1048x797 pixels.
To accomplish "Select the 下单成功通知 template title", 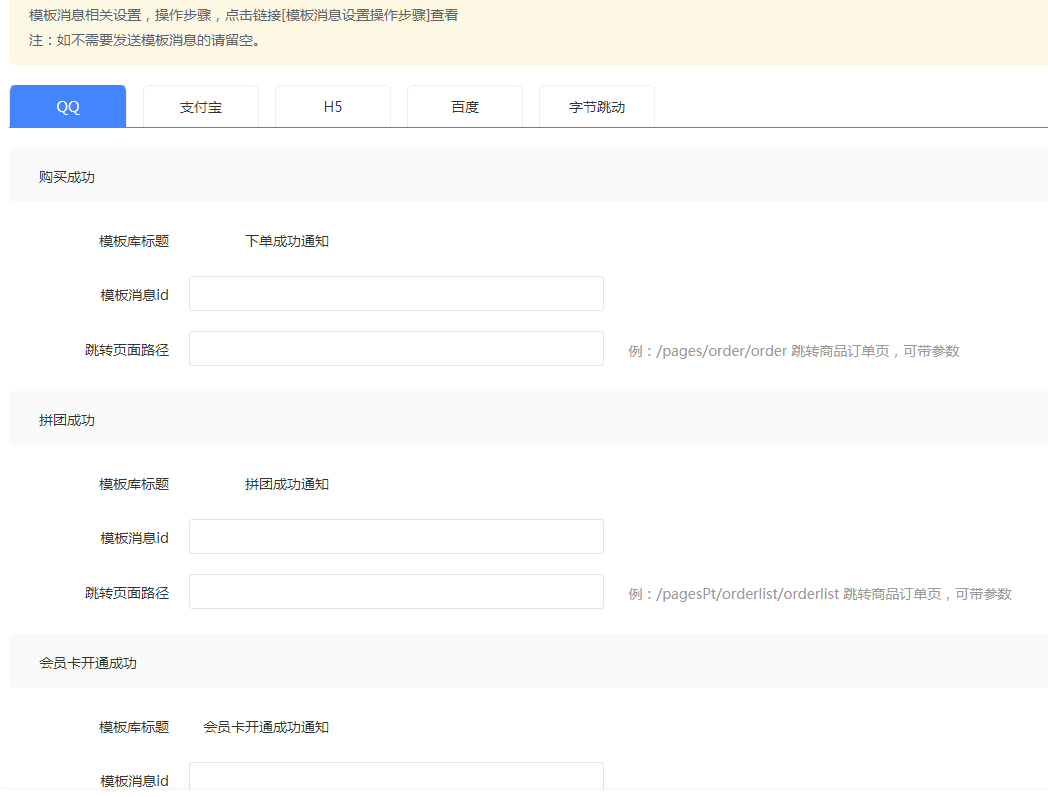I will pos(287,241).
